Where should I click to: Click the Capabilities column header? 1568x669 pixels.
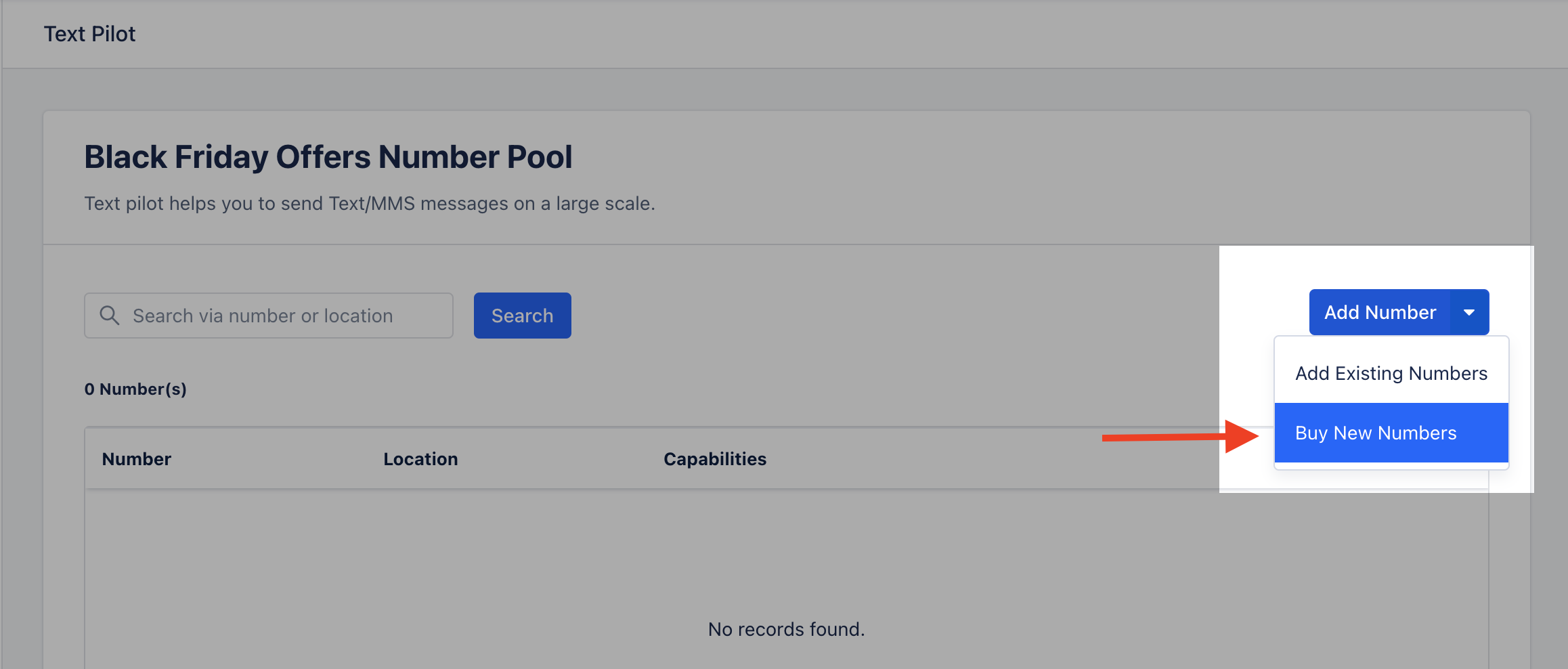tap(715, 459)
